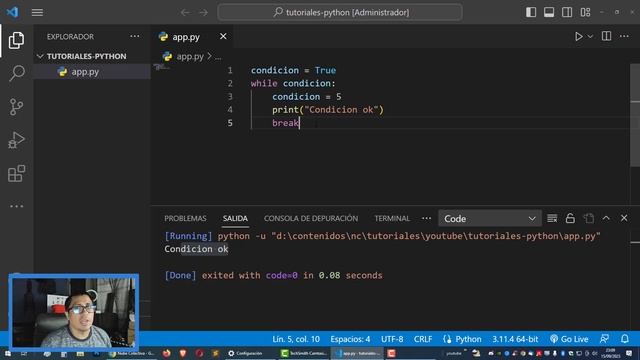Click the tutoriales-python command center search box

(x=340, y=12)
